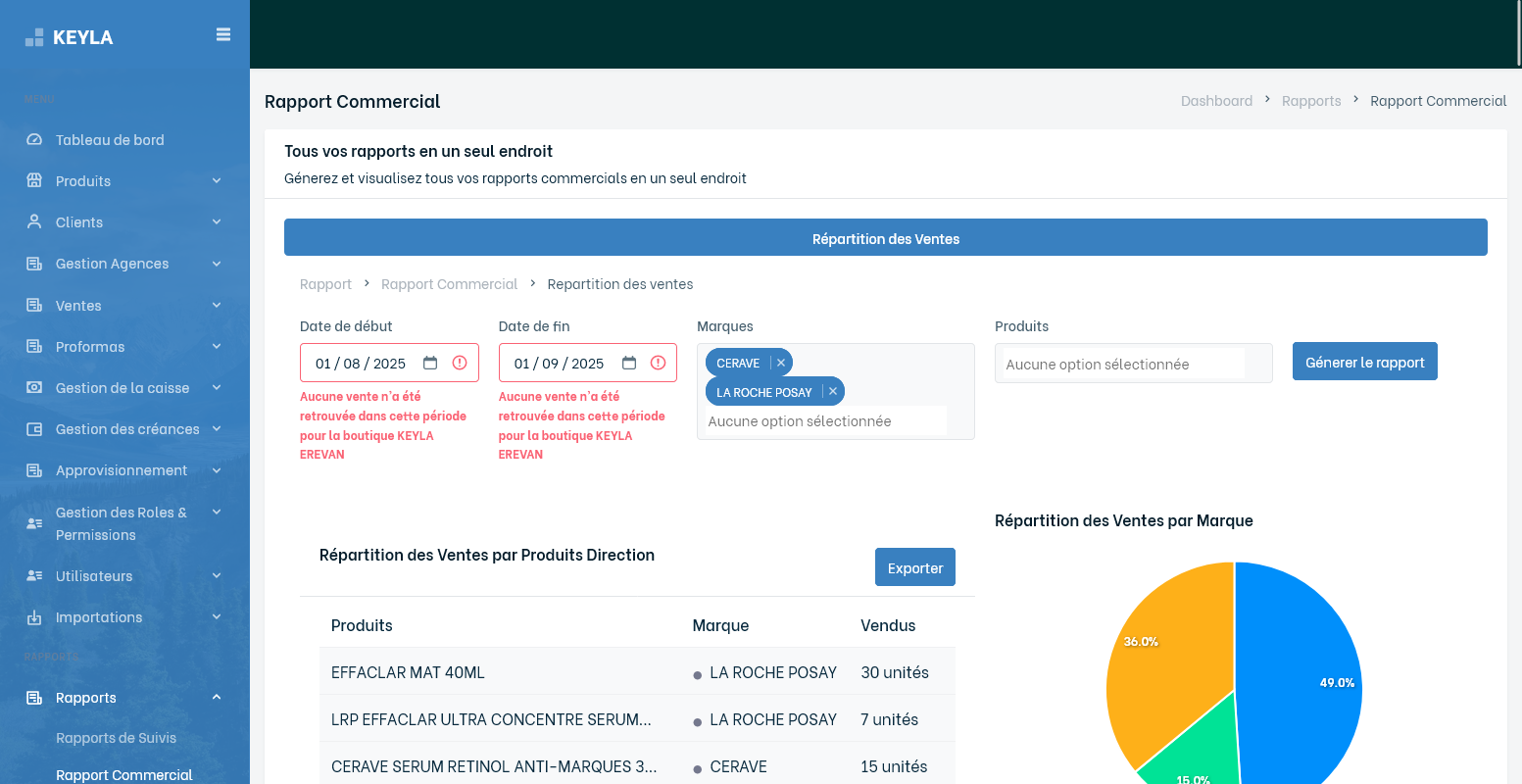
Task: Click the Gestion des Roles icon
Action: [x=34, y=523]
